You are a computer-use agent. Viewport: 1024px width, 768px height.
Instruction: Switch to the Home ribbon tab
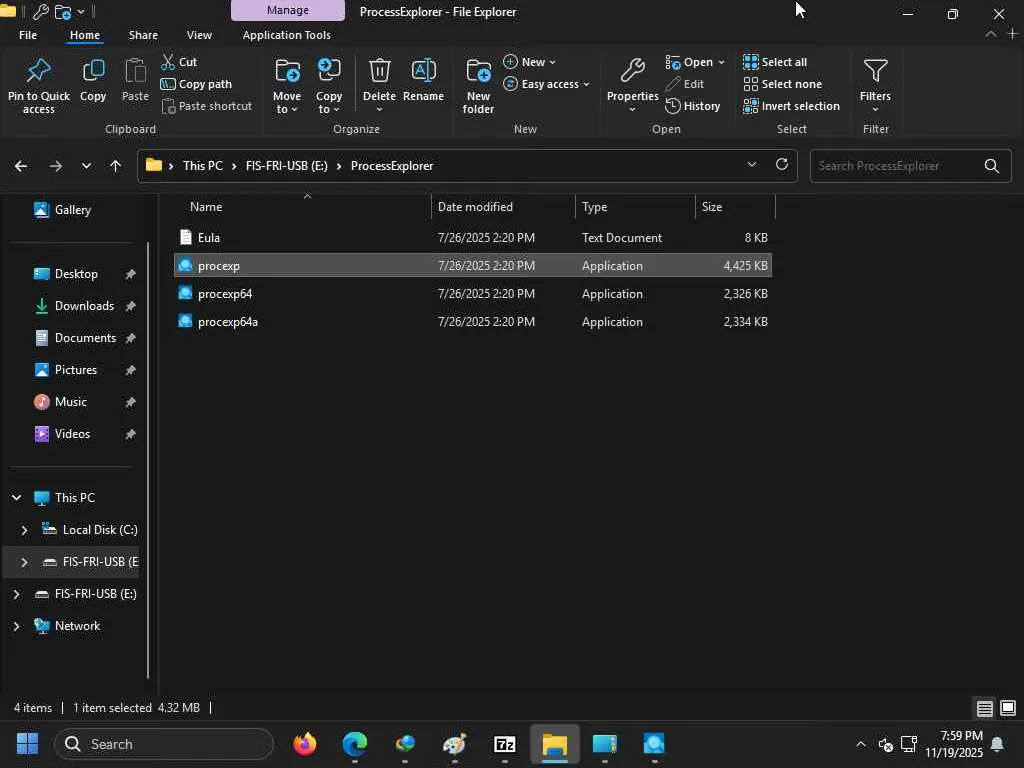85,35
